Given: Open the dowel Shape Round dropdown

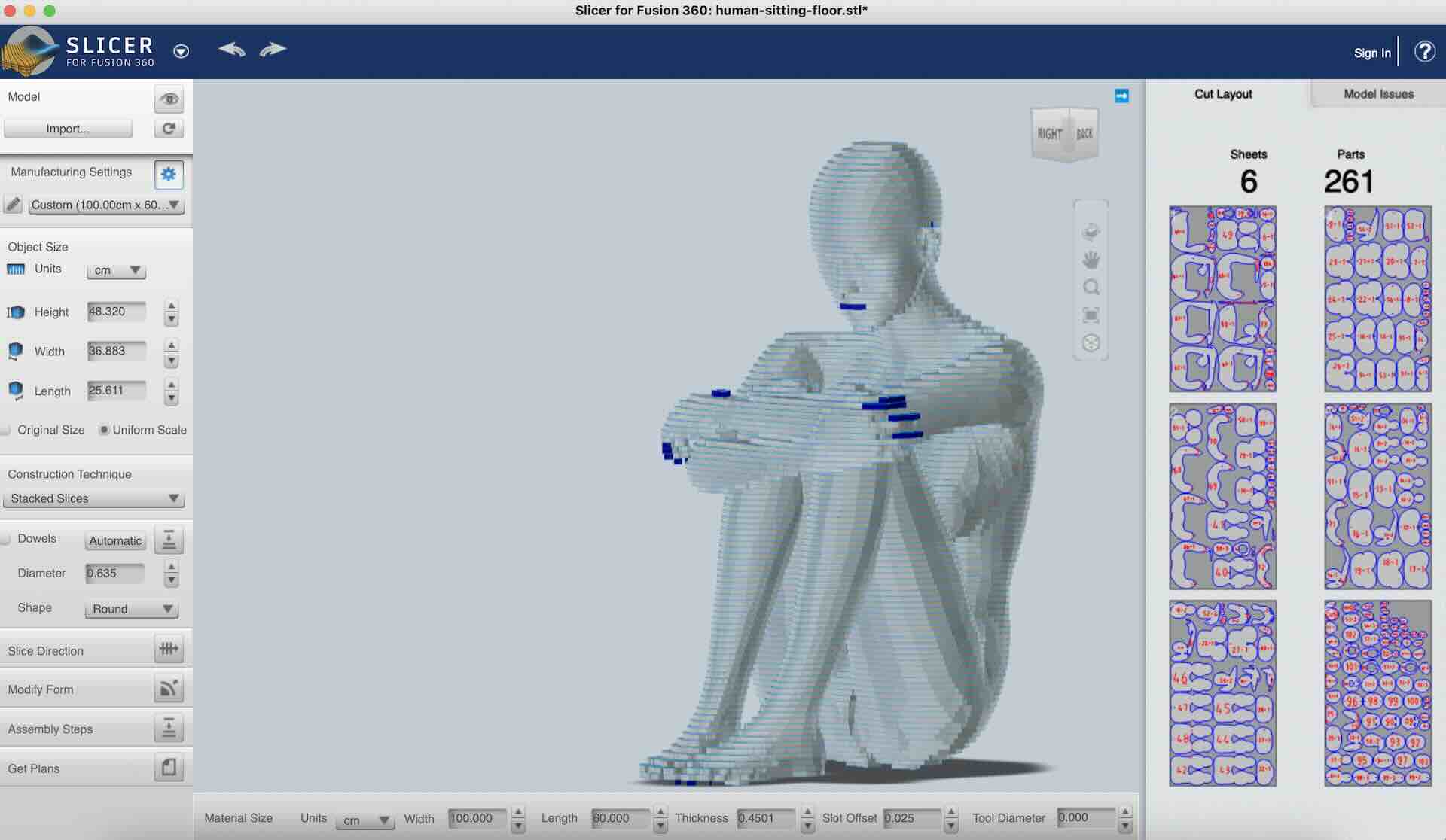Looking at the screenshot, I should click(132, 609).
